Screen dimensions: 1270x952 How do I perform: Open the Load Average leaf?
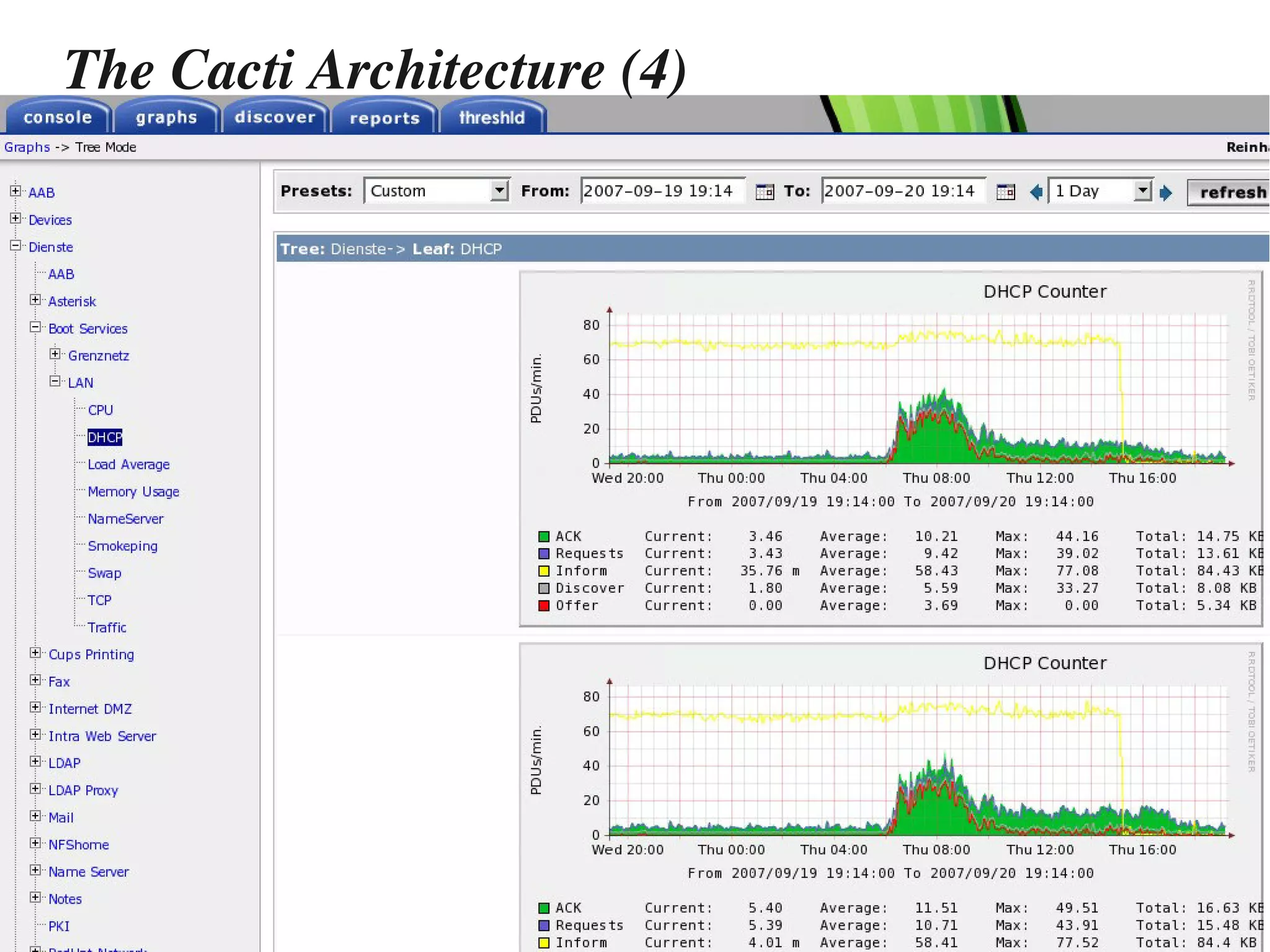pos(128,465)
